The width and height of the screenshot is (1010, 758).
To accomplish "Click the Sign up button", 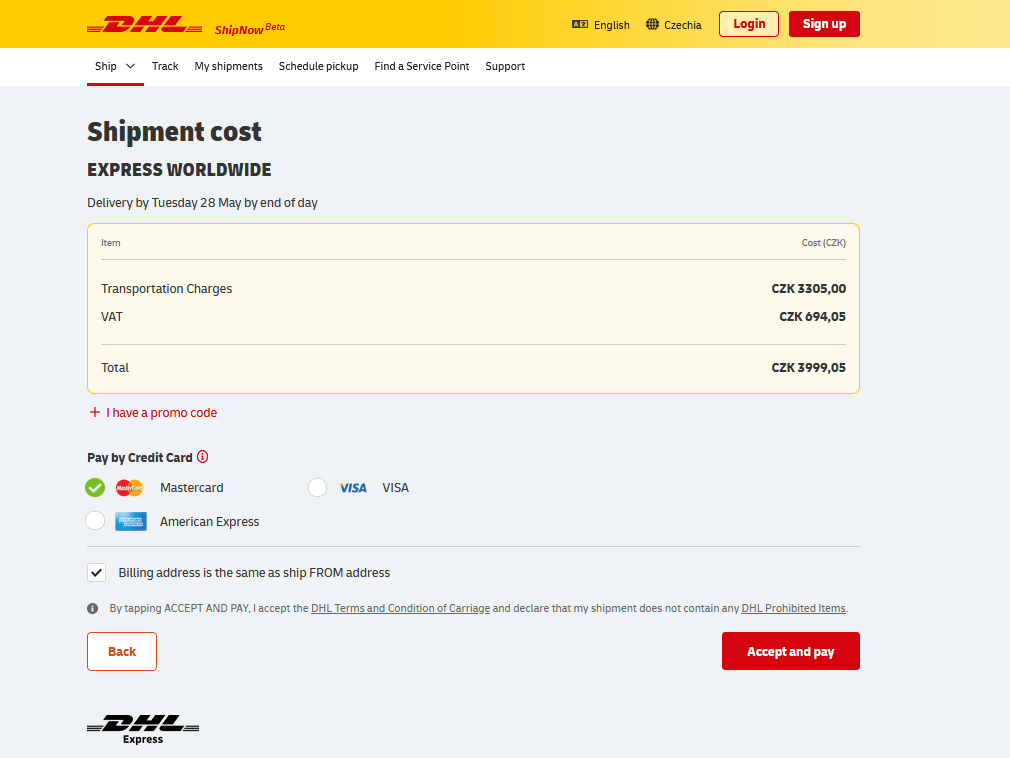I will click(824, 24).
